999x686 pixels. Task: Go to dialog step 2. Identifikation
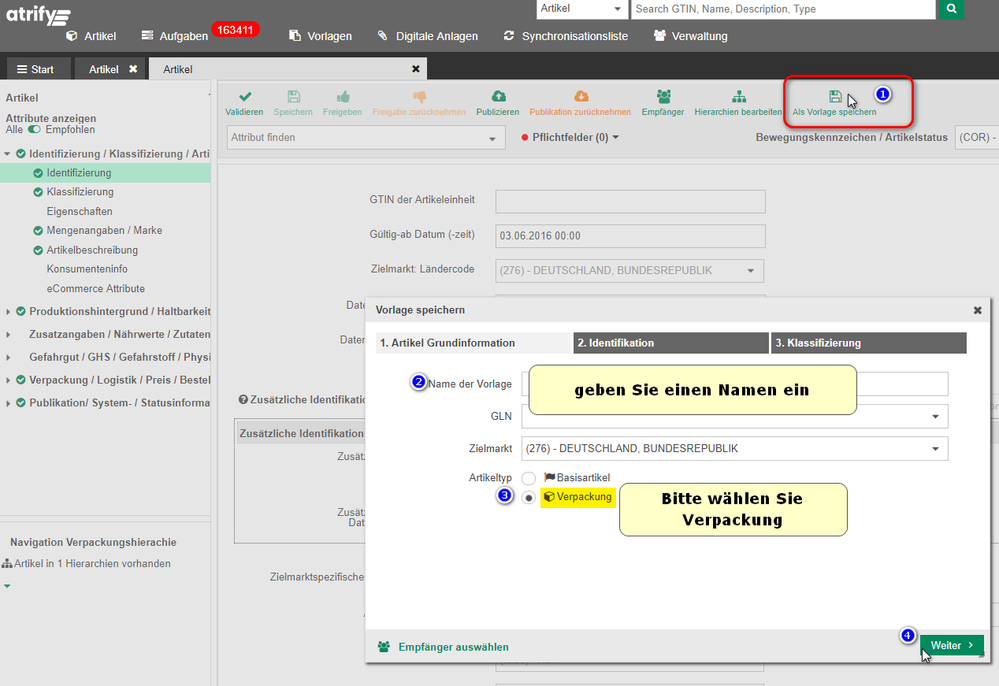click(x=671, y=343)
